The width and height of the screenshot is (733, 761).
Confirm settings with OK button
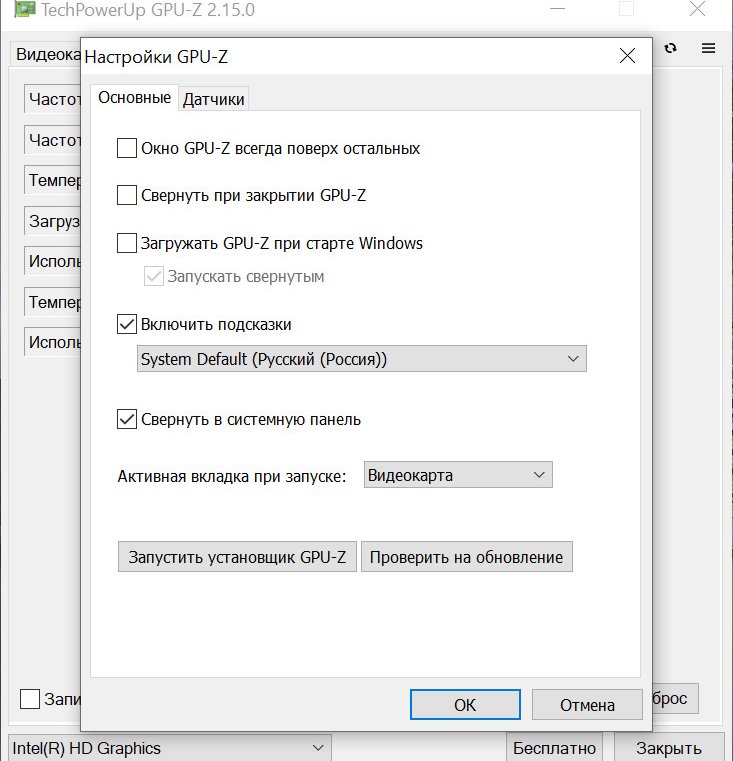point(465,705)
